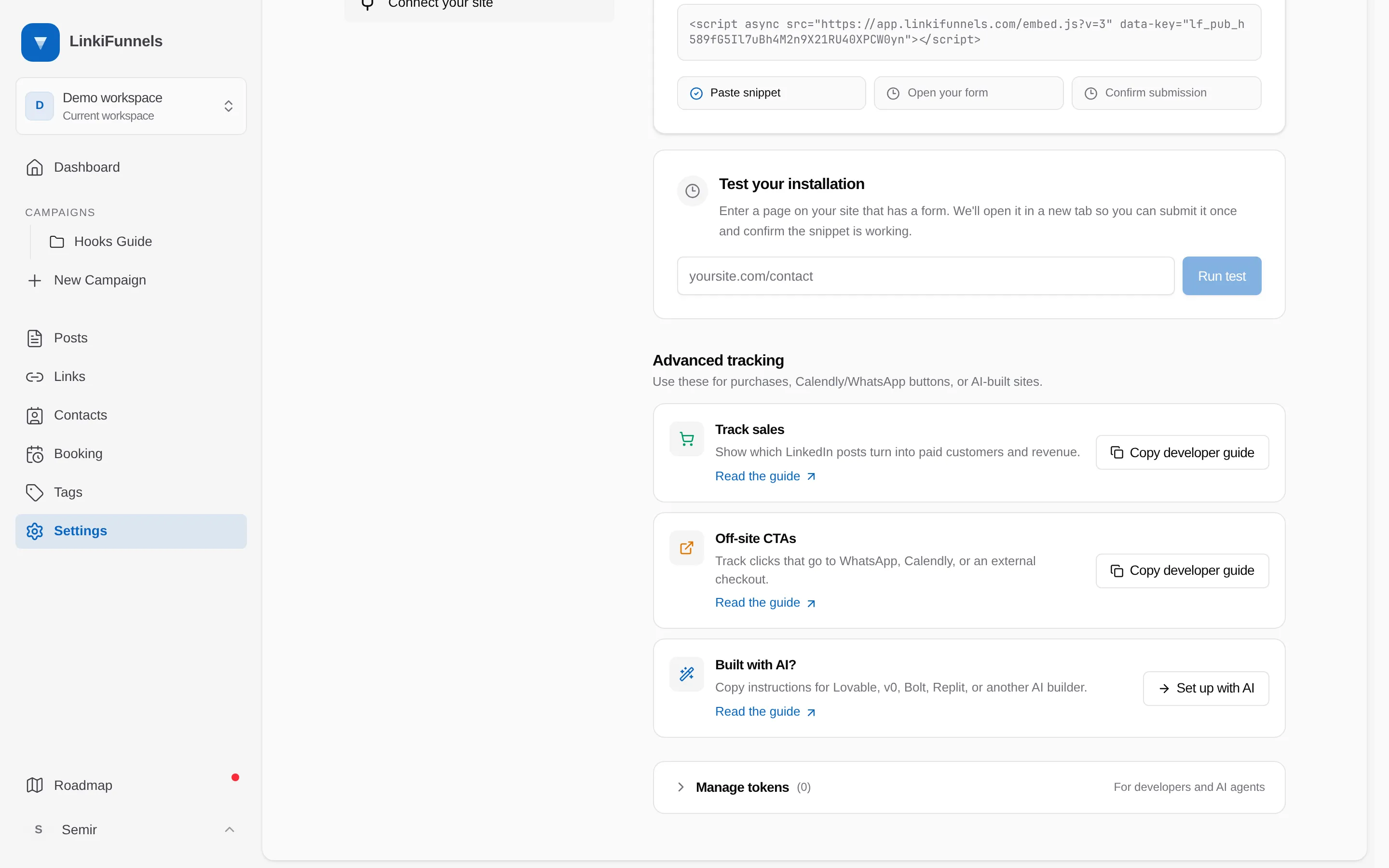1389x868 pixels.
Task: Click the red Roadmap notification dot
Action: click(x=235, y=777)
